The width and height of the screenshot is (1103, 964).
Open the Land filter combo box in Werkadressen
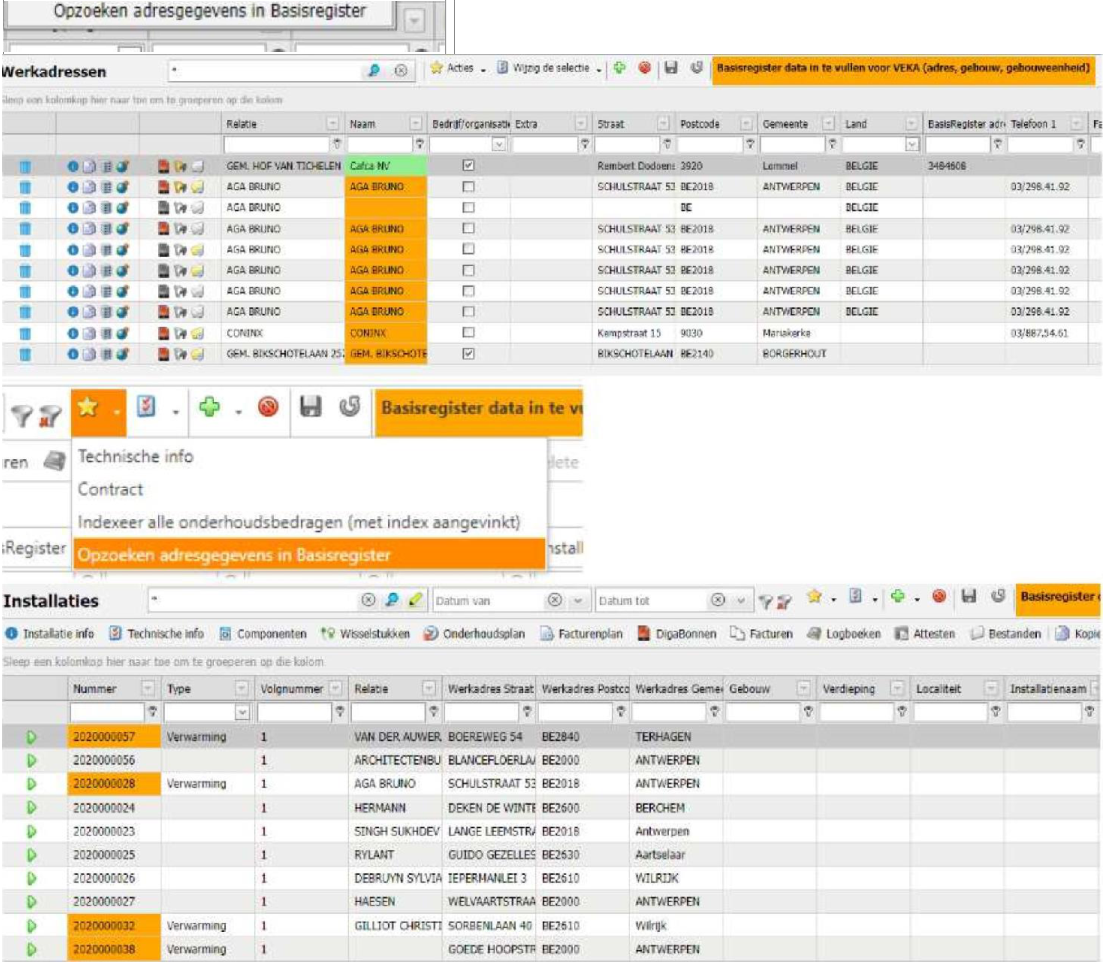912,144
